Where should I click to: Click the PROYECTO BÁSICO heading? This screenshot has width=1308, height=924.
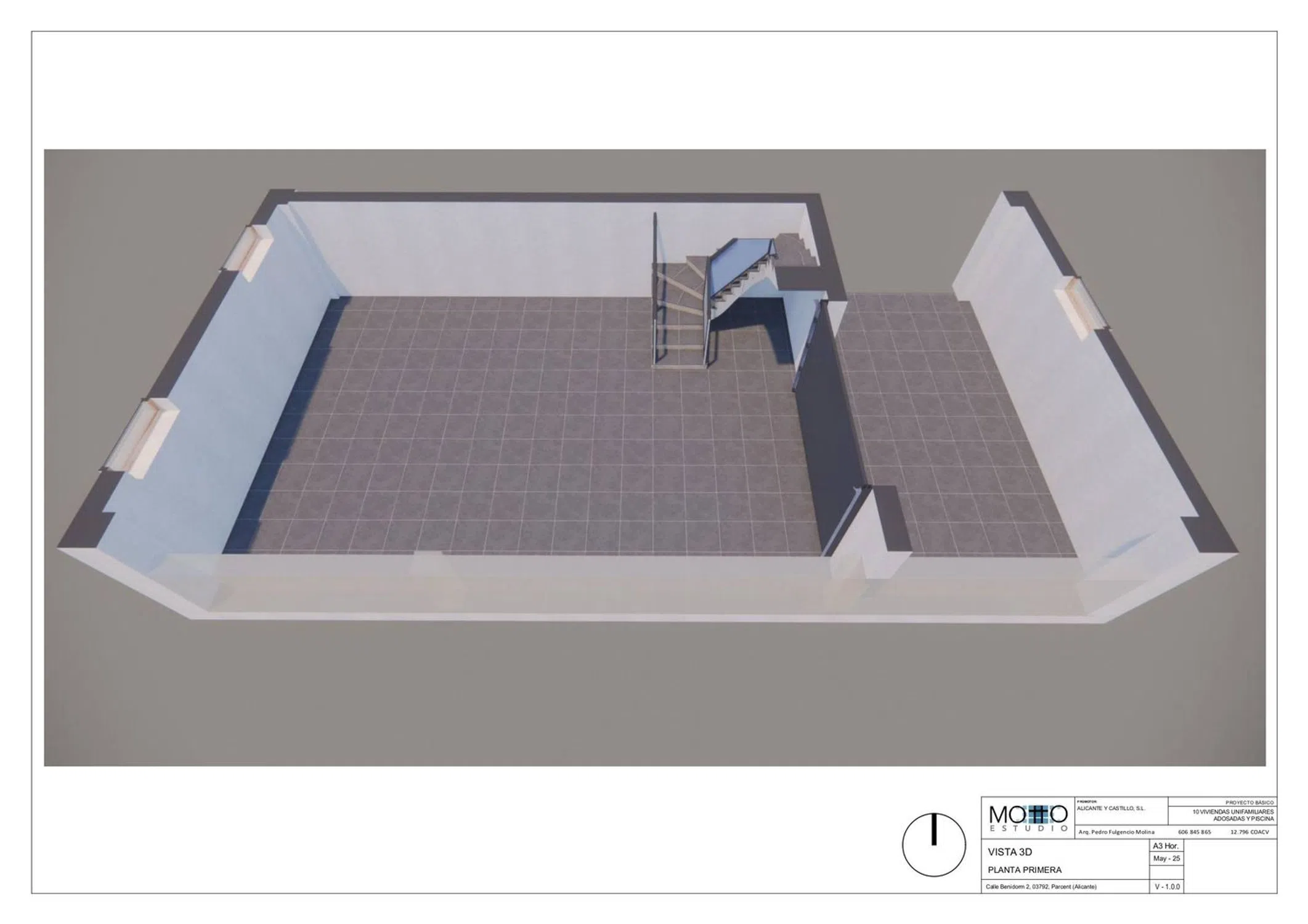pyautogui.click(x=1249, y=803)
